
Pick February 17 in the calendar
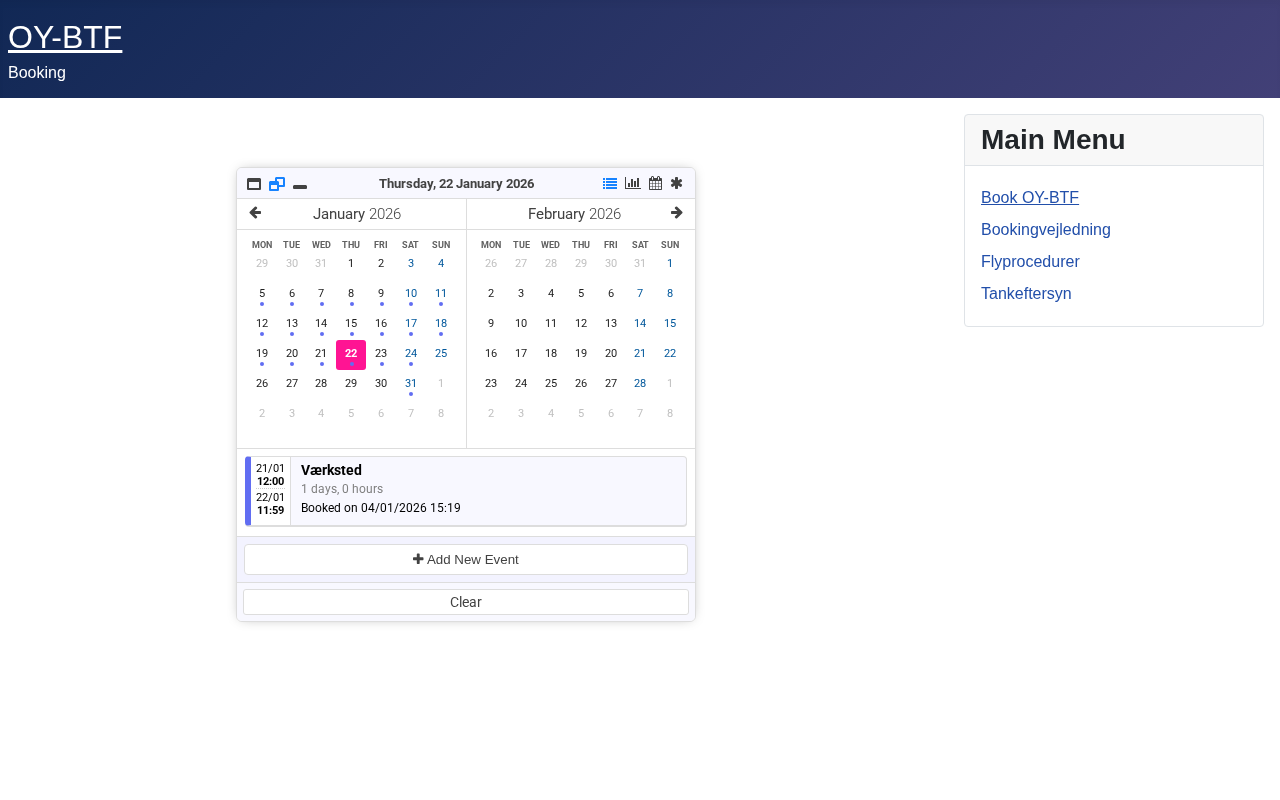(x=521, y=354)
